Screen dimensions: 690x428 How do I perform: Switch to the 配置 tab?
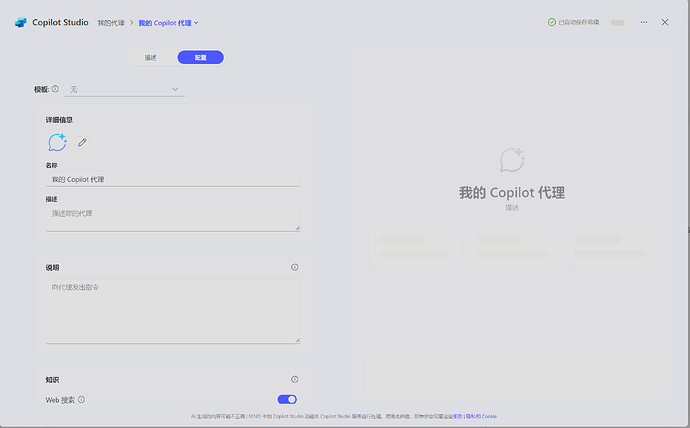[201, 58]
